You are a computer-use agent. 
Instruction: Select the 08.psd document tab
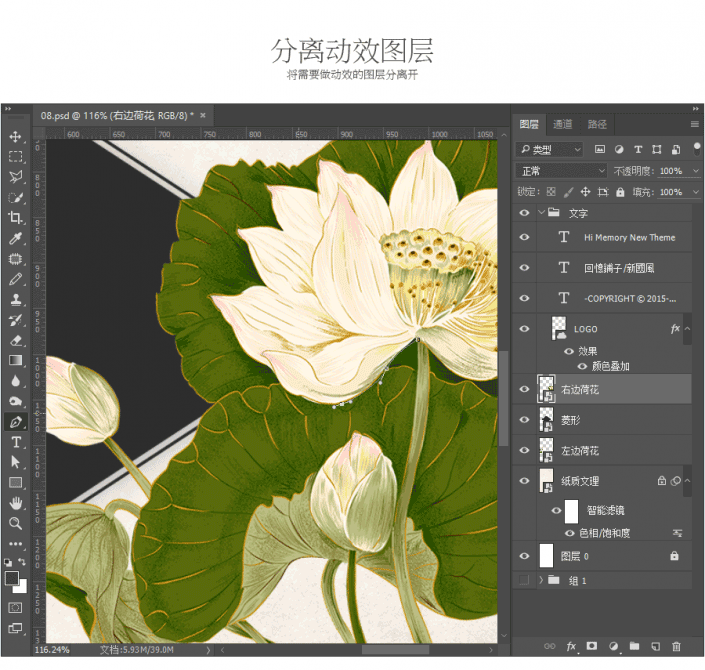pyautogui.click(x=117, y=116)
